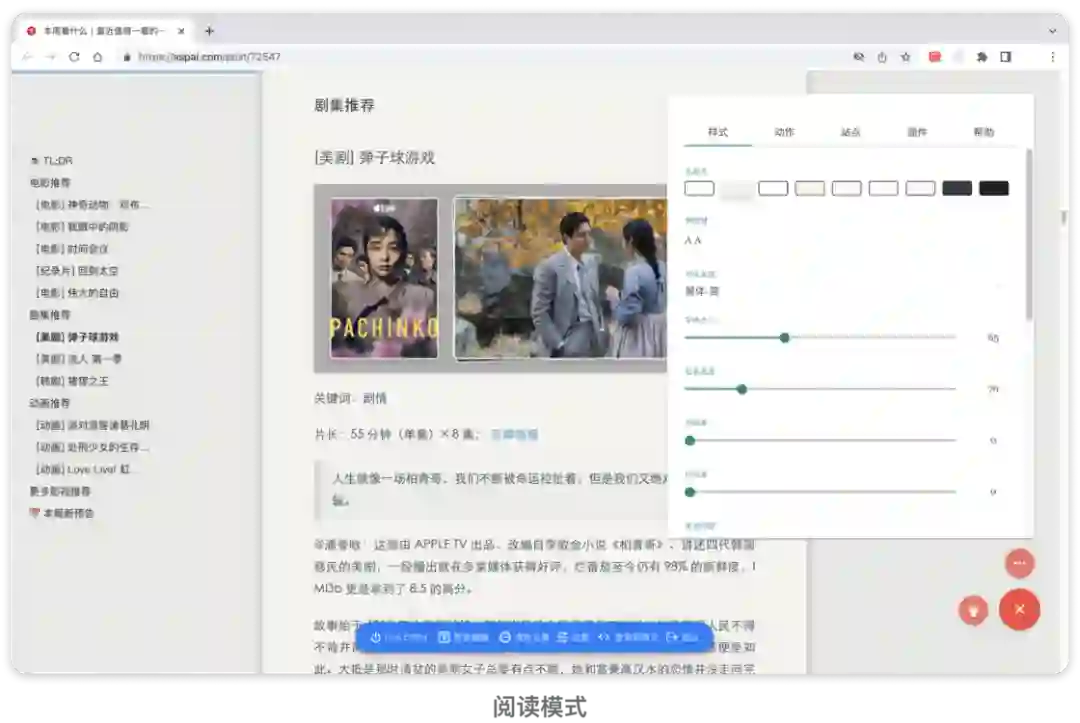Click the 剧集推荐 article heading
1080x723 pixels.
(344, 105)
